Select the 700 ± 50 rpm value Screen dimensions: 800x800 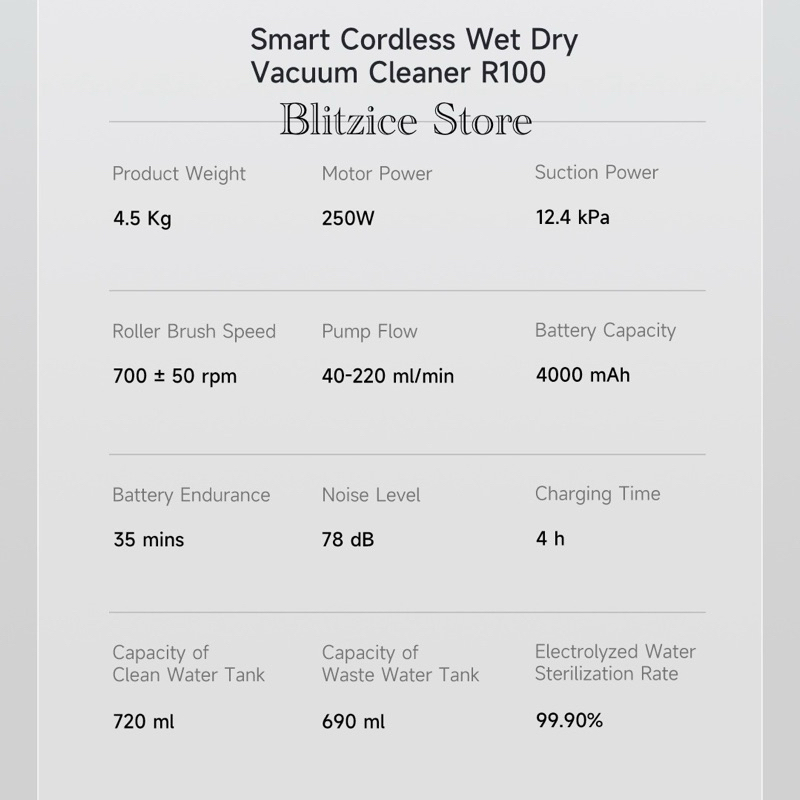(175, 376)
